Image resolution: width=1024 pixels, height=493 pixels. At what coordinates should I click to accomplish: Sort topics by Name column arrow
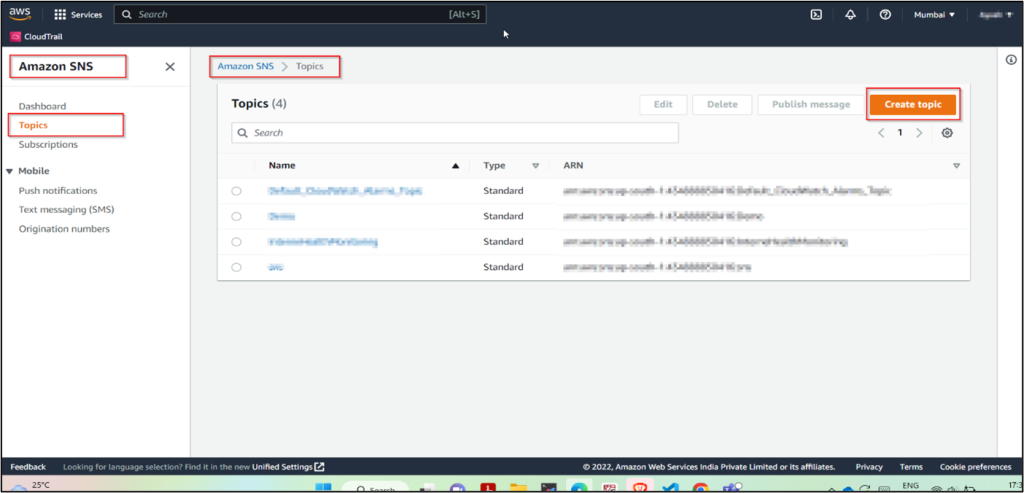456,166
